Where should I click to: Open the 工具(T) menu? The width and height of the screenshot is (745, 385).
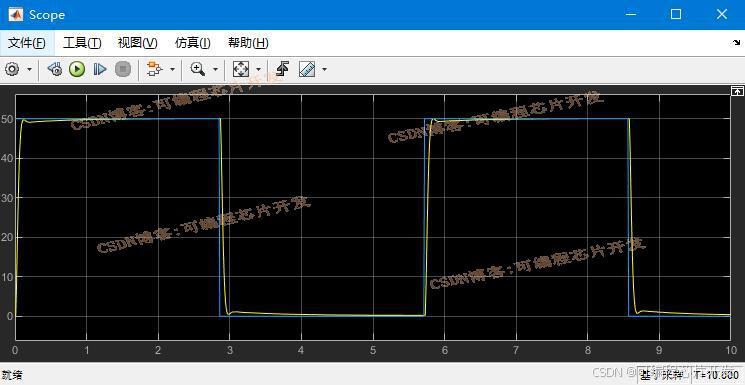[x=82, y=43]
